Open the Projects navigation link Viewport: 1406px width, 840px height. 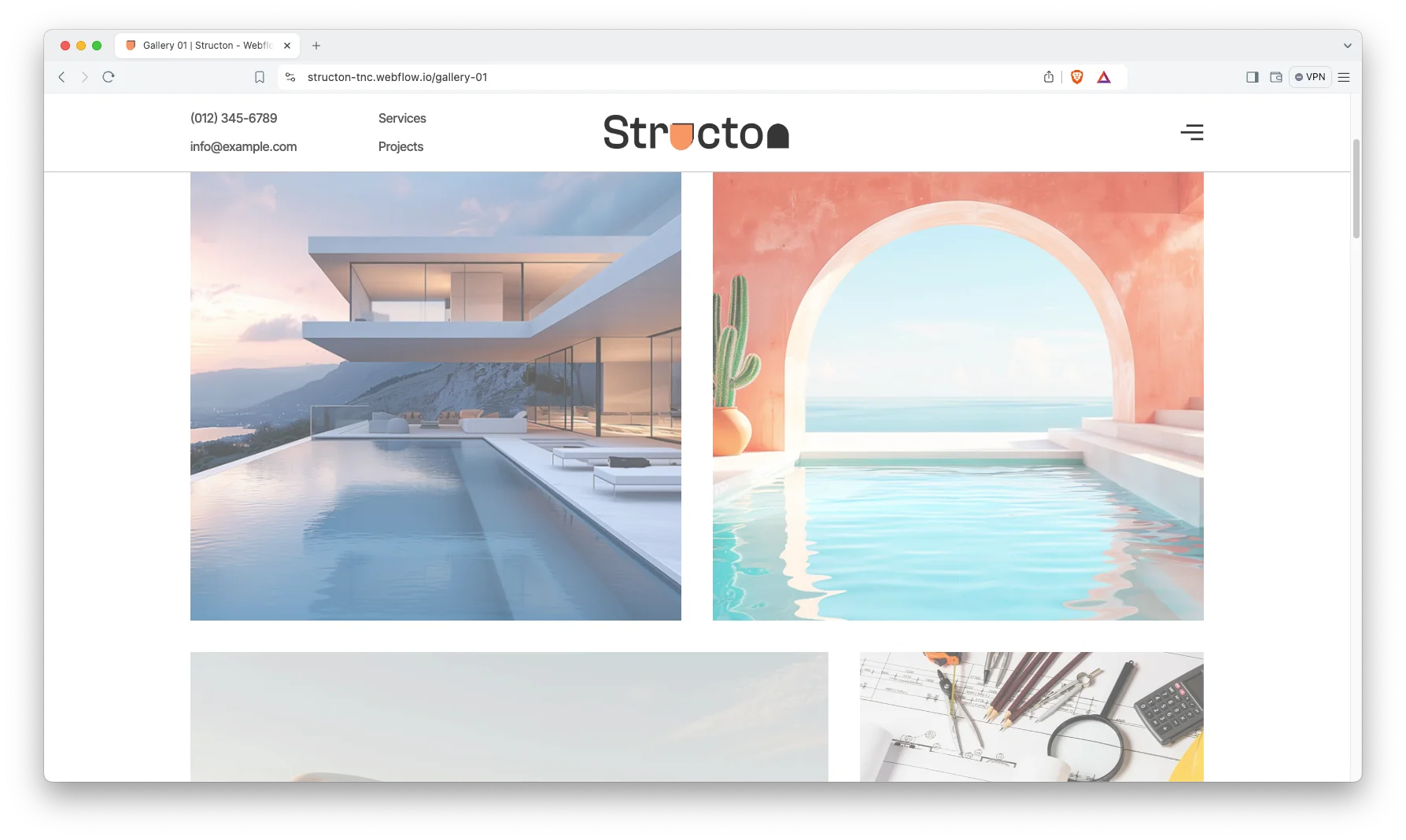[400, 146]
